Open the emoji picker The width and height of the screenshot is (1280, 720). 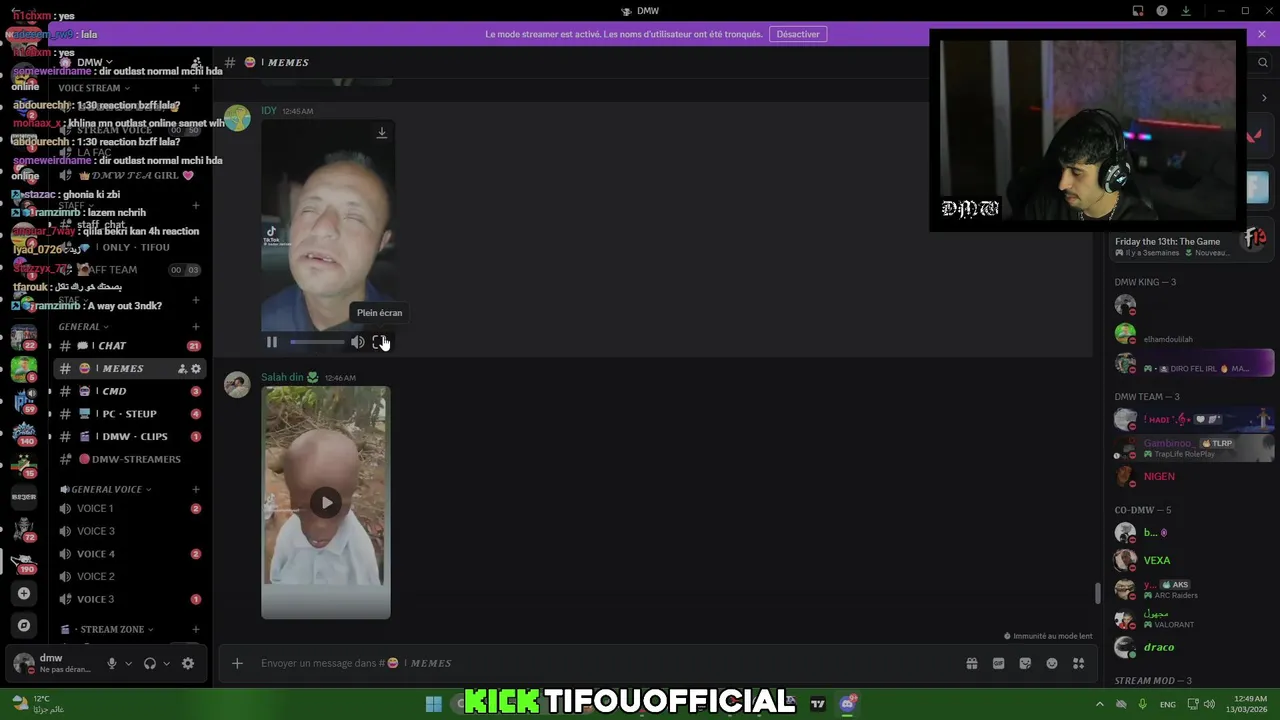(x=1052, y=663)
